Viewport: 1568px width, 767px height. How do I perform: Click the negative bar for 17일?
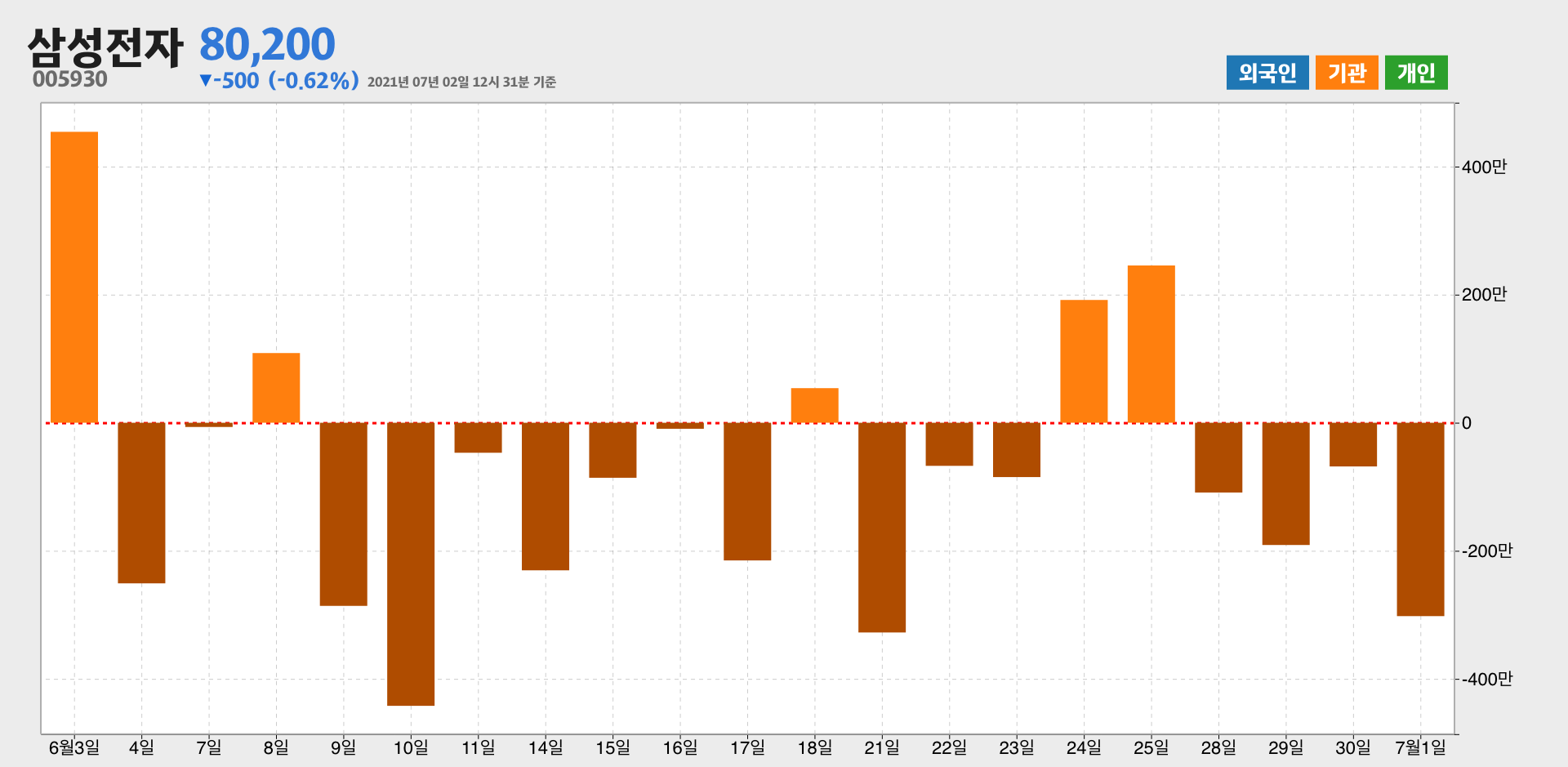[x=747, y=491]
